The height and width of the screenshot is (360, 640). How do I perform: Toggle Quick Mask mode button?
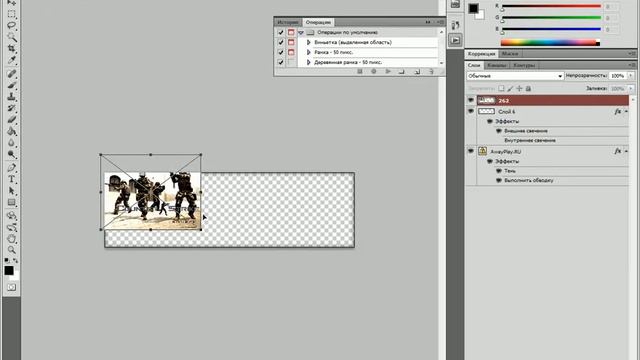point(11,287)
